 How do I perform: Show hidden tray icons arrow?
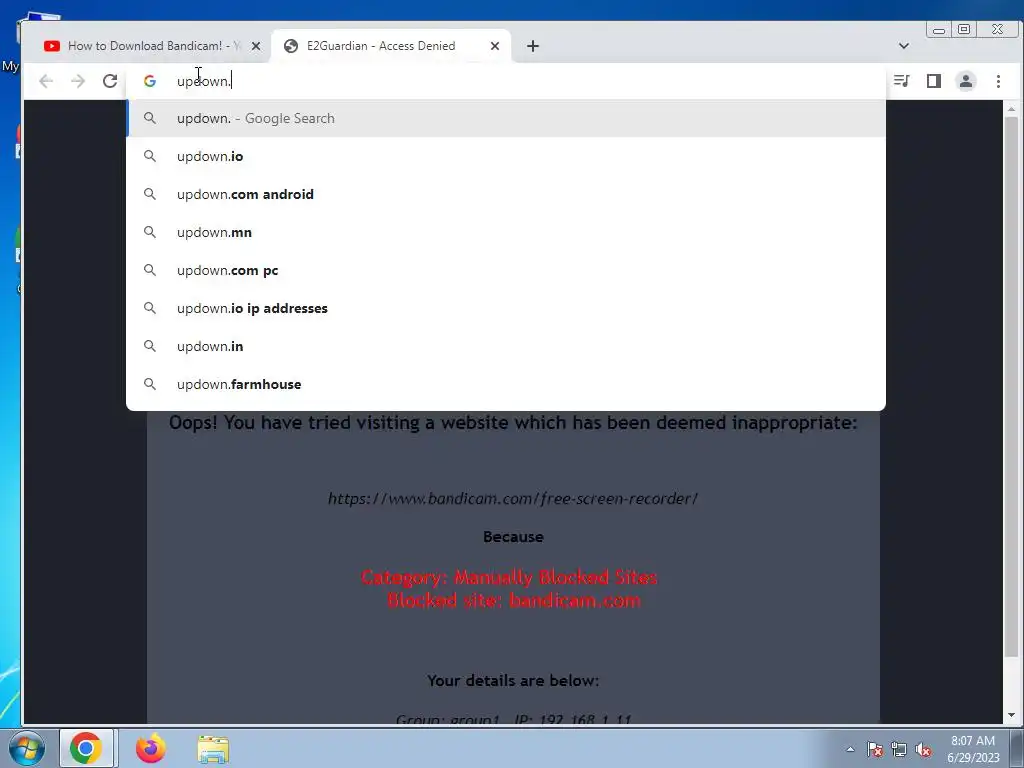point(850,749)
